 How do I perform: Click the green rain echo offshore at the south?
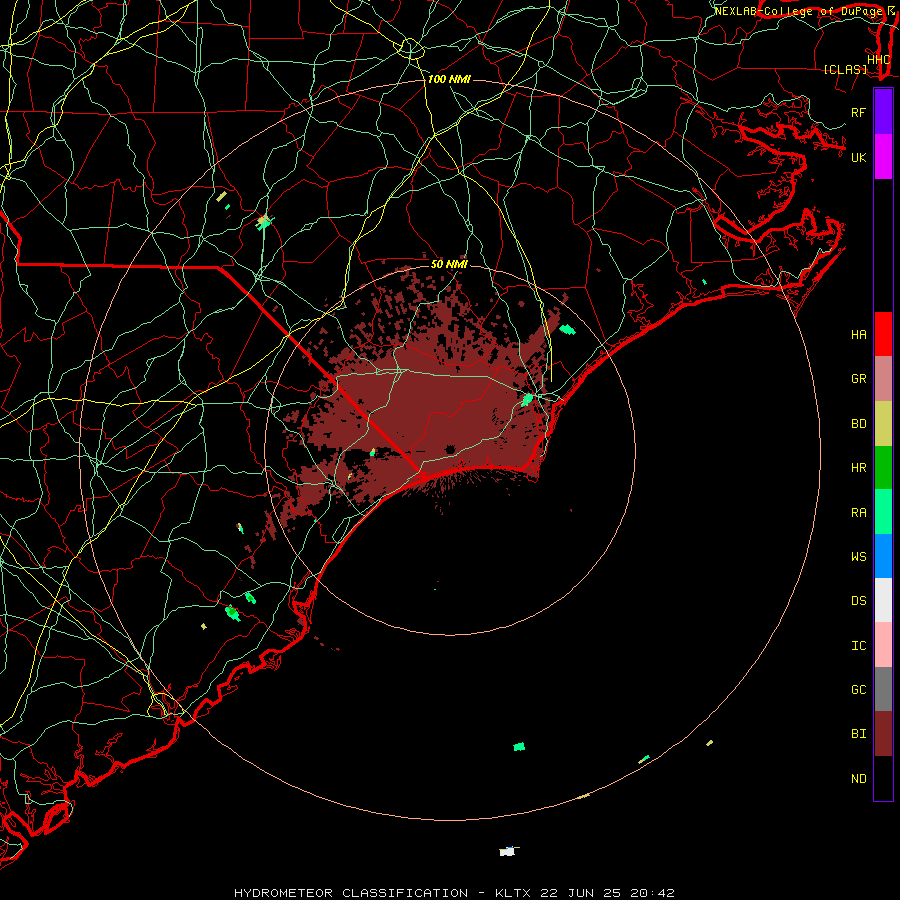[x=519, y=746]
